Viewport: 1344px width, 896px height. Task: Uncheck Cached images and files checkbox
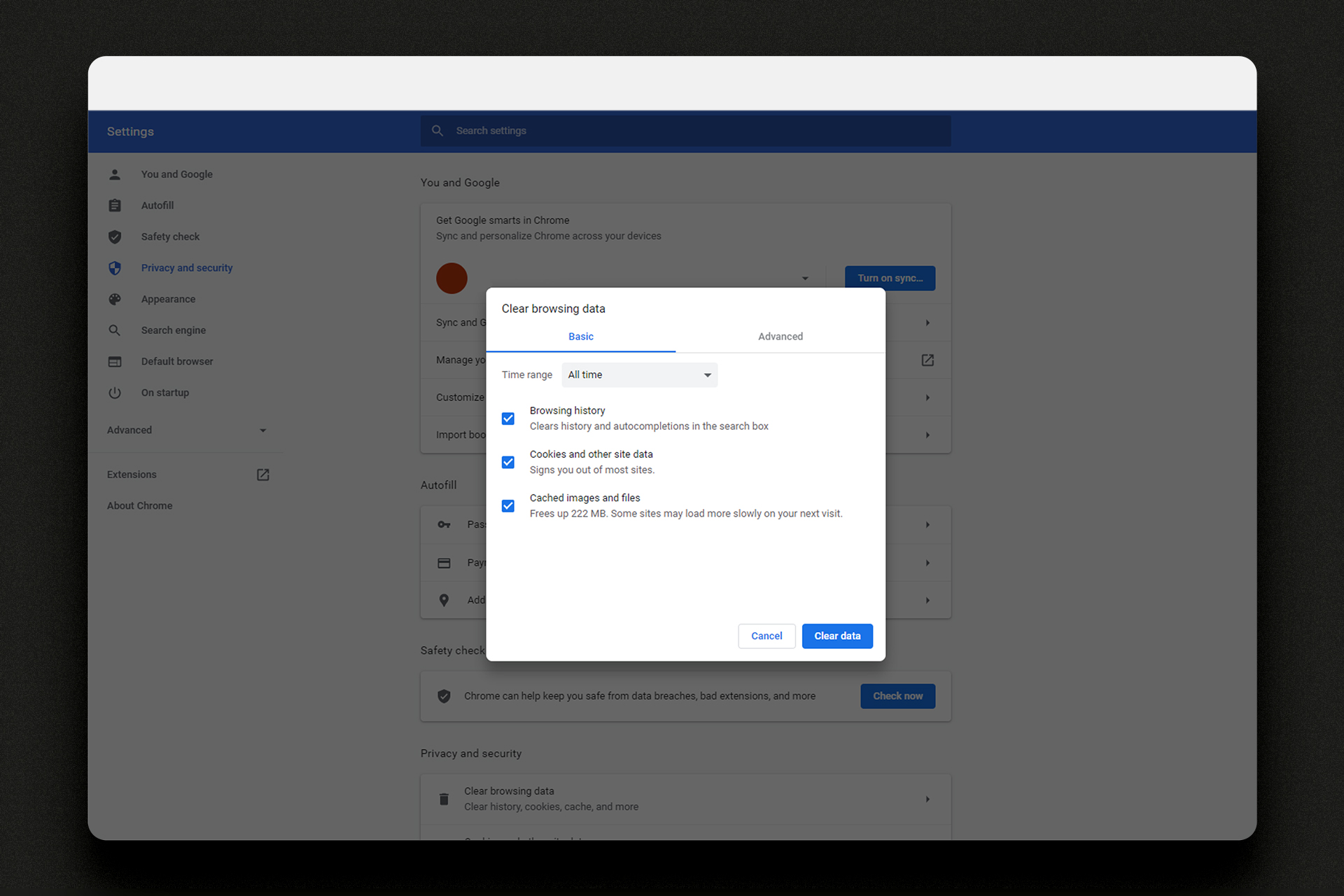(x=508, y=505)
